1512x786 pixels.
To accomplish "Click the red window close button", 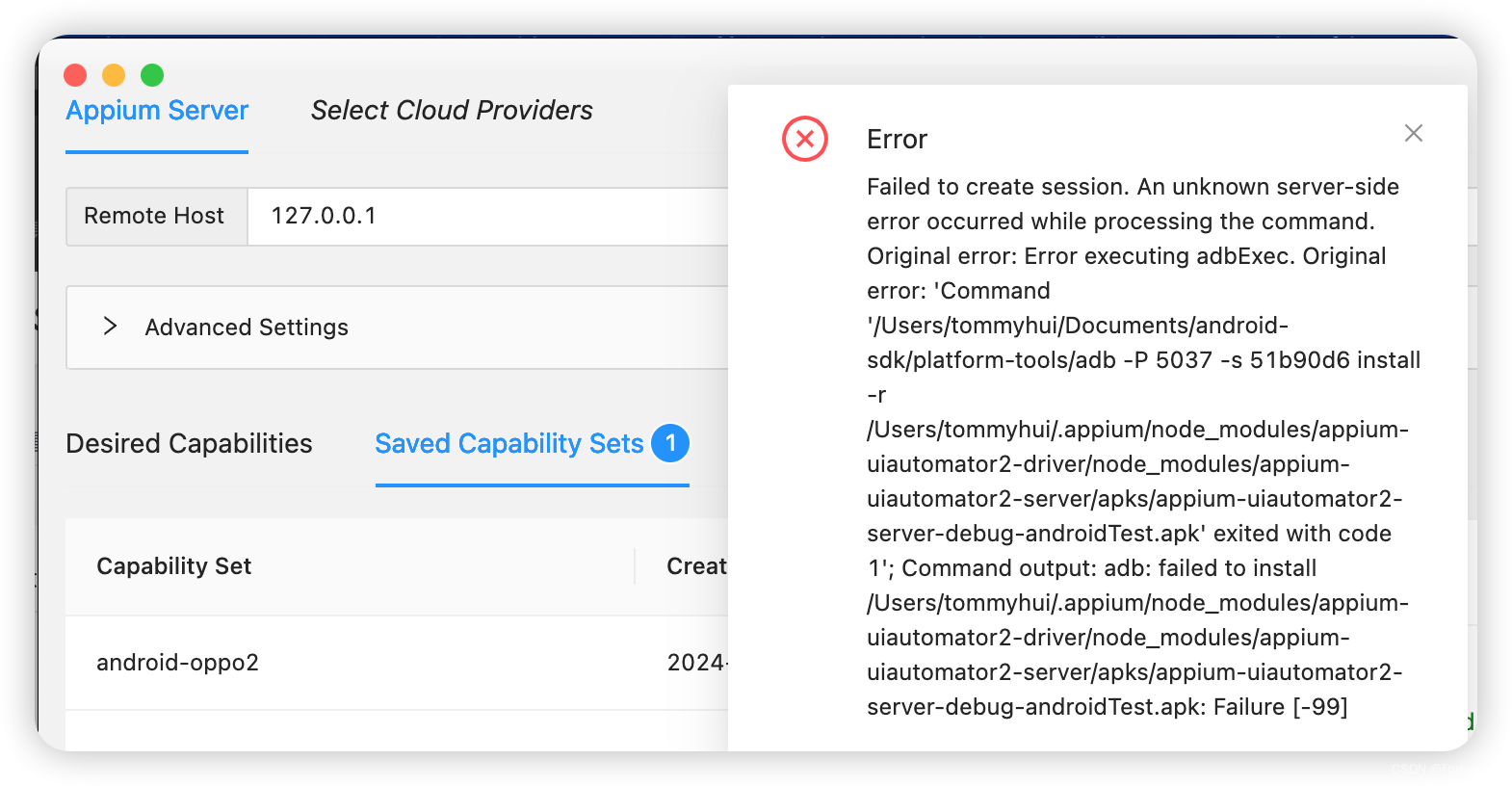I will click(75, 75).
